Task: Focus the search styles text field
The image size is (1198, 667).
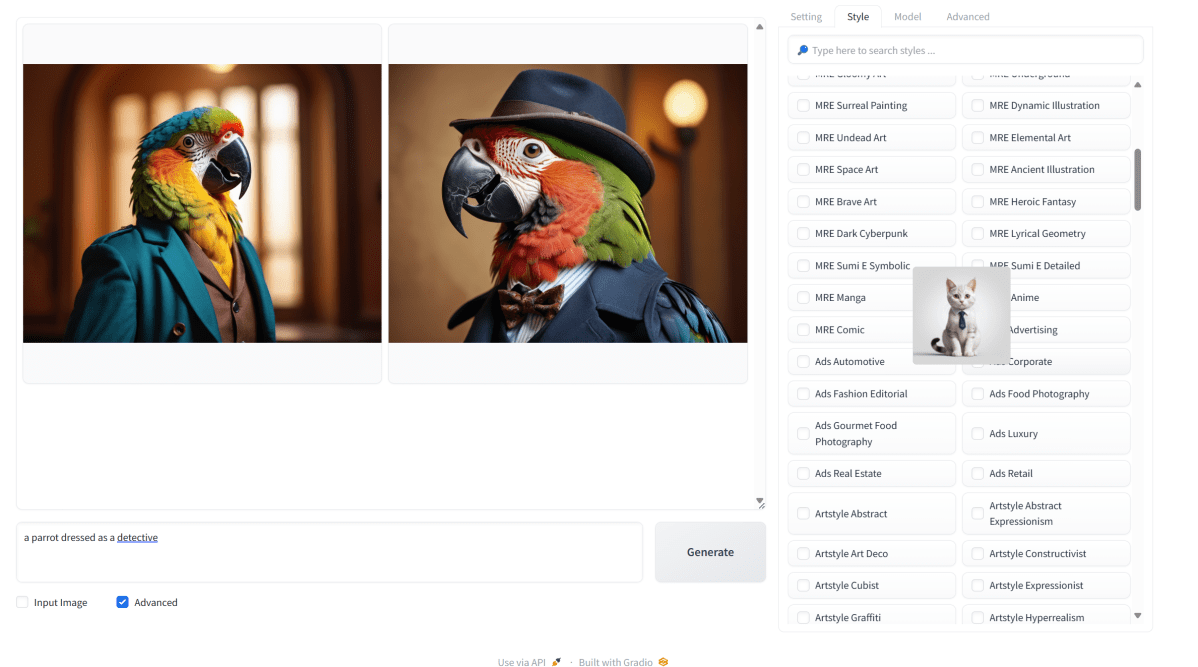Action: point(970,50)
